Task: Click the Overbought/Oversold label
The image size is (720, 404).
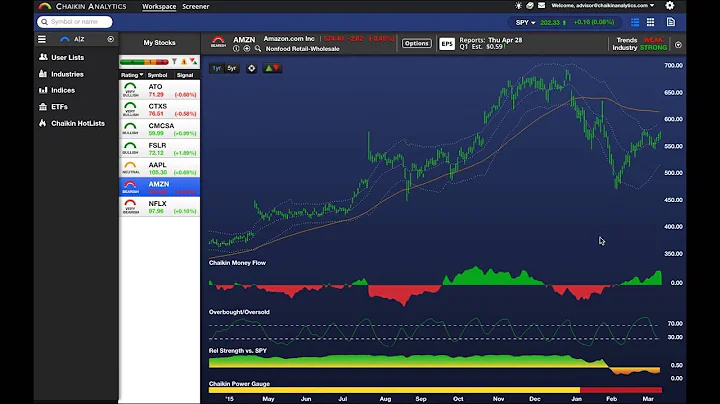Action: coord(239,312)
